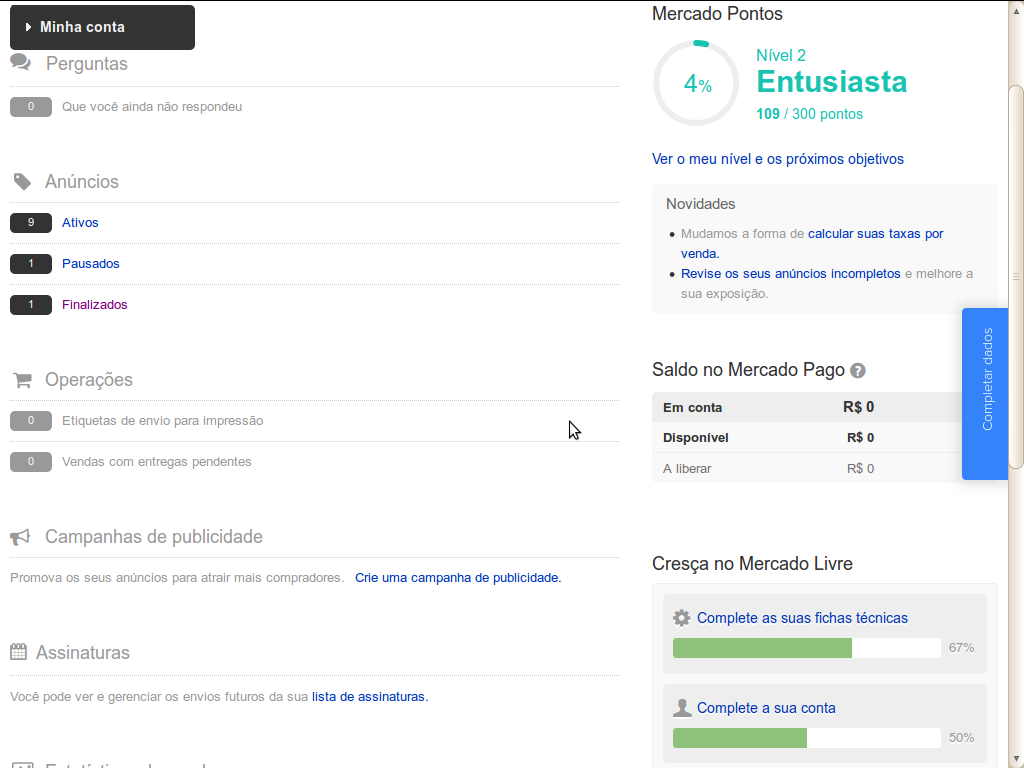Click the Operações section heading
Image resolution: width=1024 pixels, height=768 pixels.
point(89,380)
